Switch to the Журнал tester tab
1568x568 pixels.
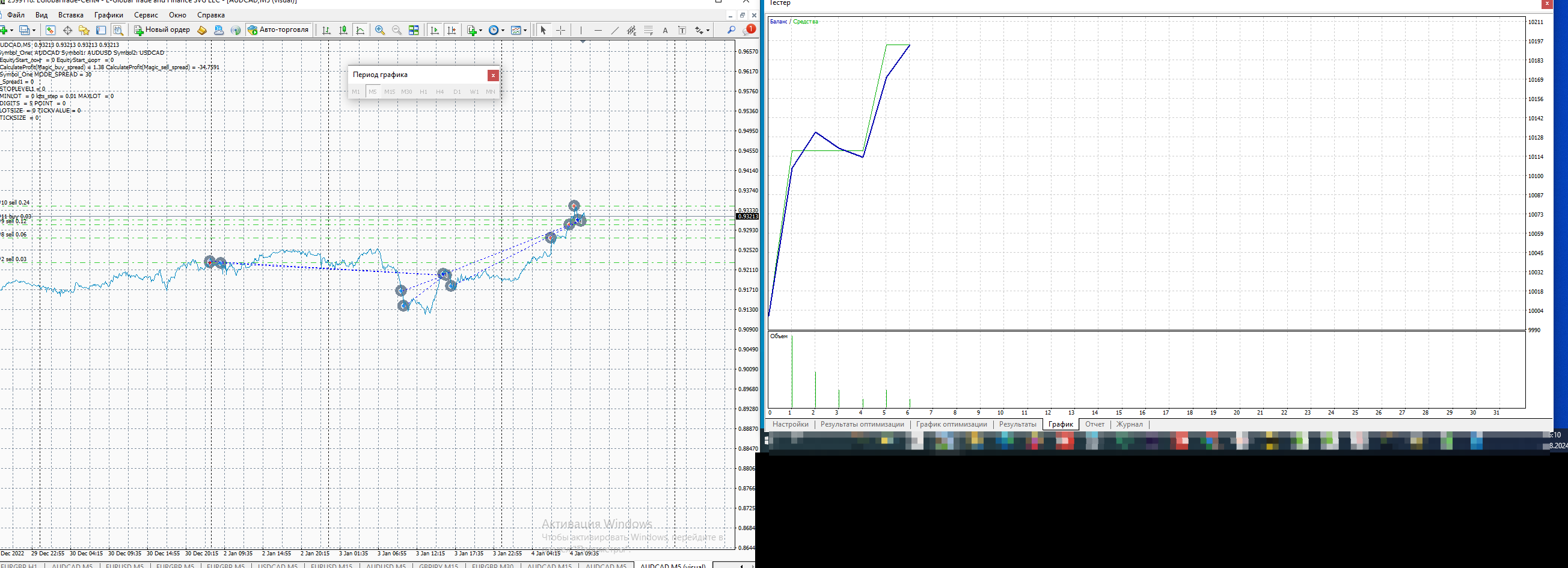click(x=1129, y=424)
